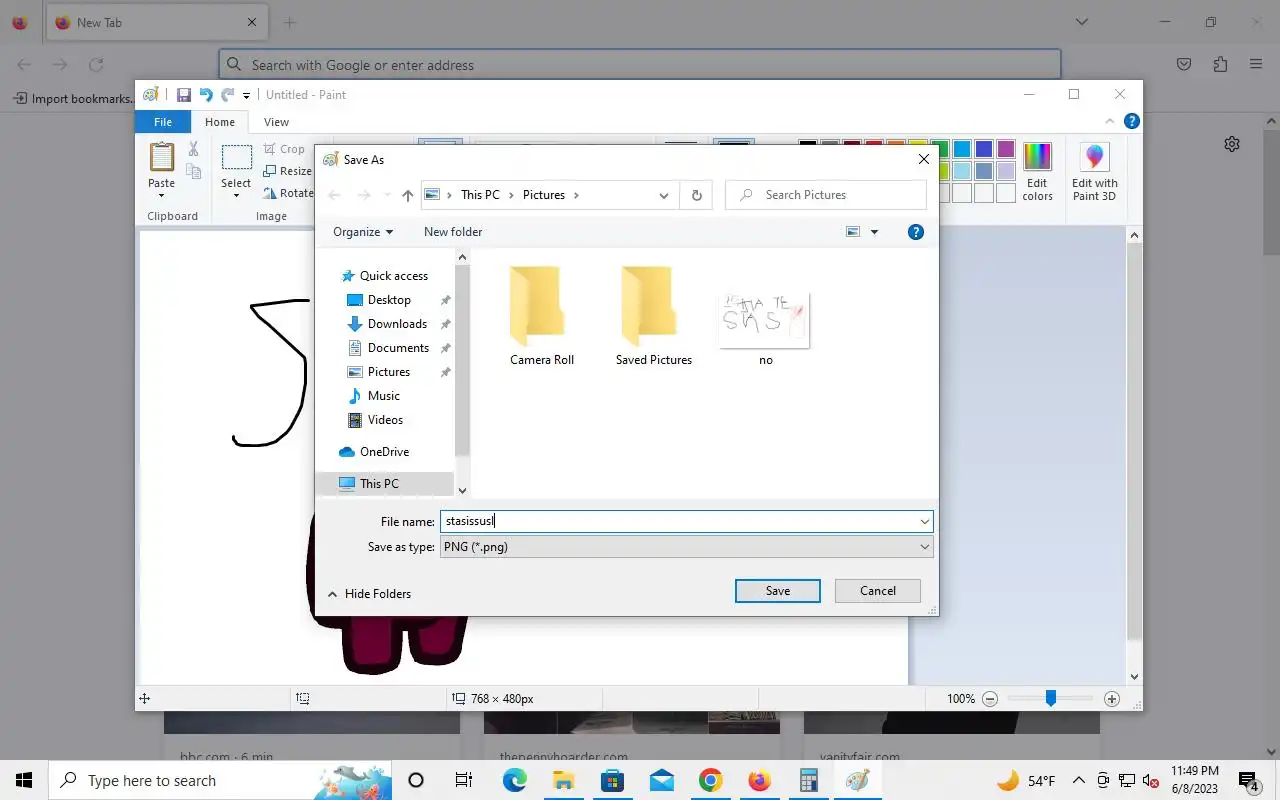Select the Firefox New Tab tab
Image resolution: width=1280 pixels, height=800 pixels.
[155, 22]
